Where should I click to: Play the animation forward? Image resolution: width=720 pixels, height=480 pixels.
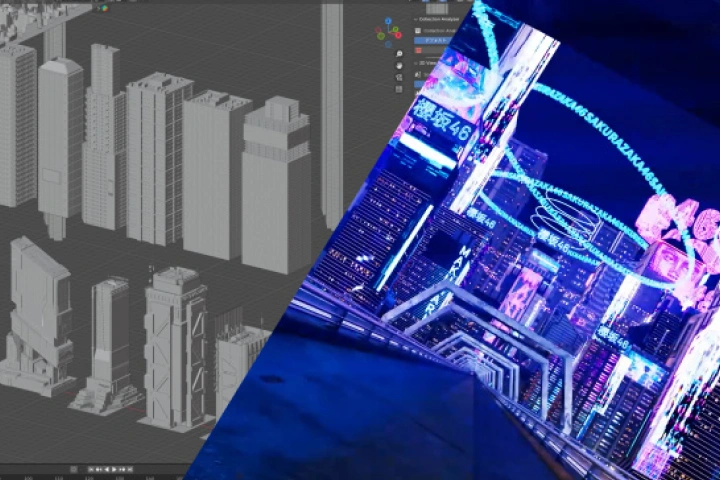tap(114, 469)
